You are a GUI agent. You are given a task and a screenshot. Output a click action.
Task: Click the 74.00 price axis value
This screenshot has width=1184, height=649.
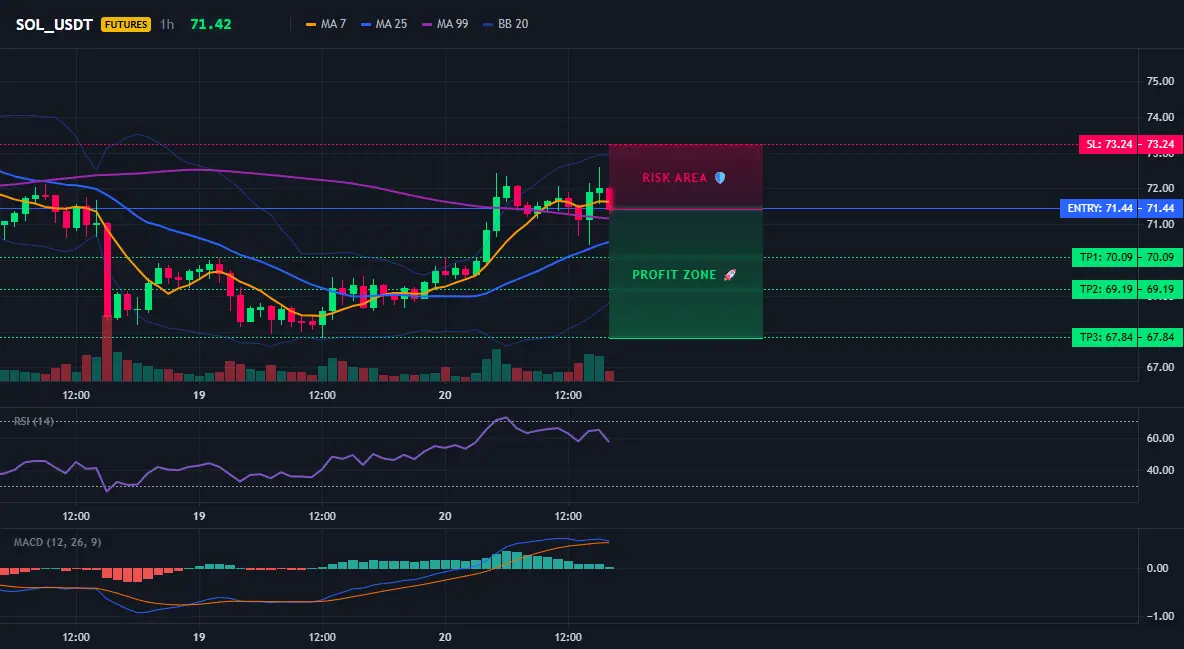tap(1160, 117)
